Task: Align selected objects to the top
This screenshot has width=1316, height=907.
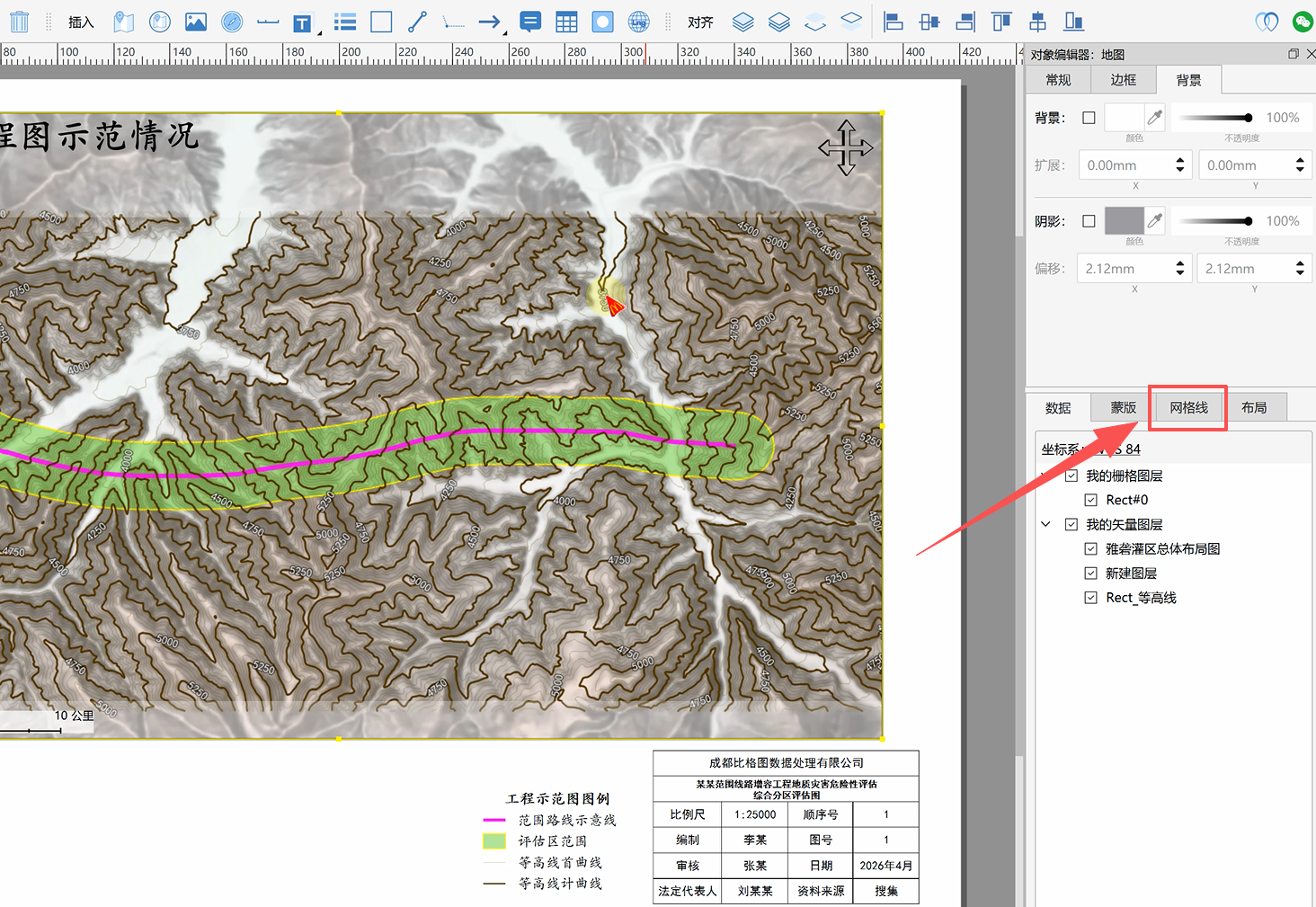Action: coord(1001,22)
